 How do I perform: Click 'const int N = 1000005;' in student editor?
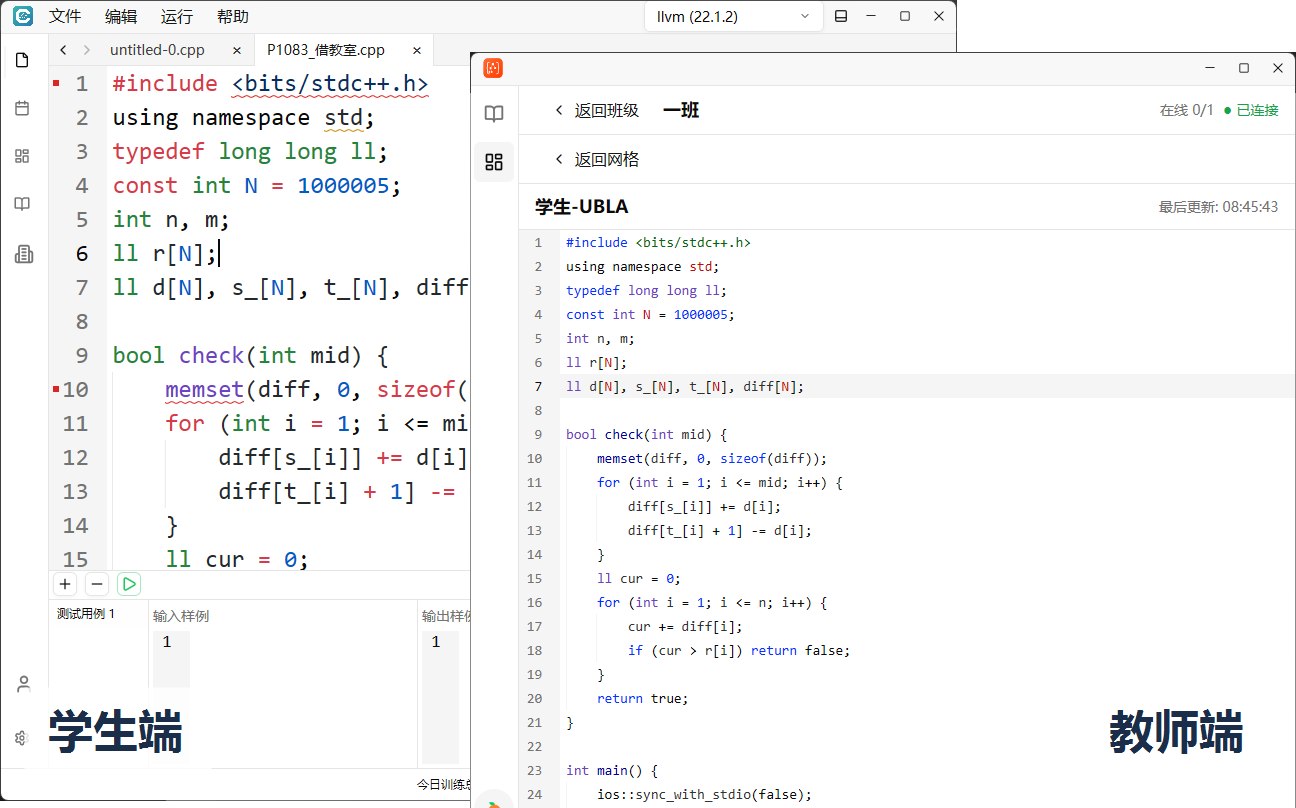coord(257,185)
